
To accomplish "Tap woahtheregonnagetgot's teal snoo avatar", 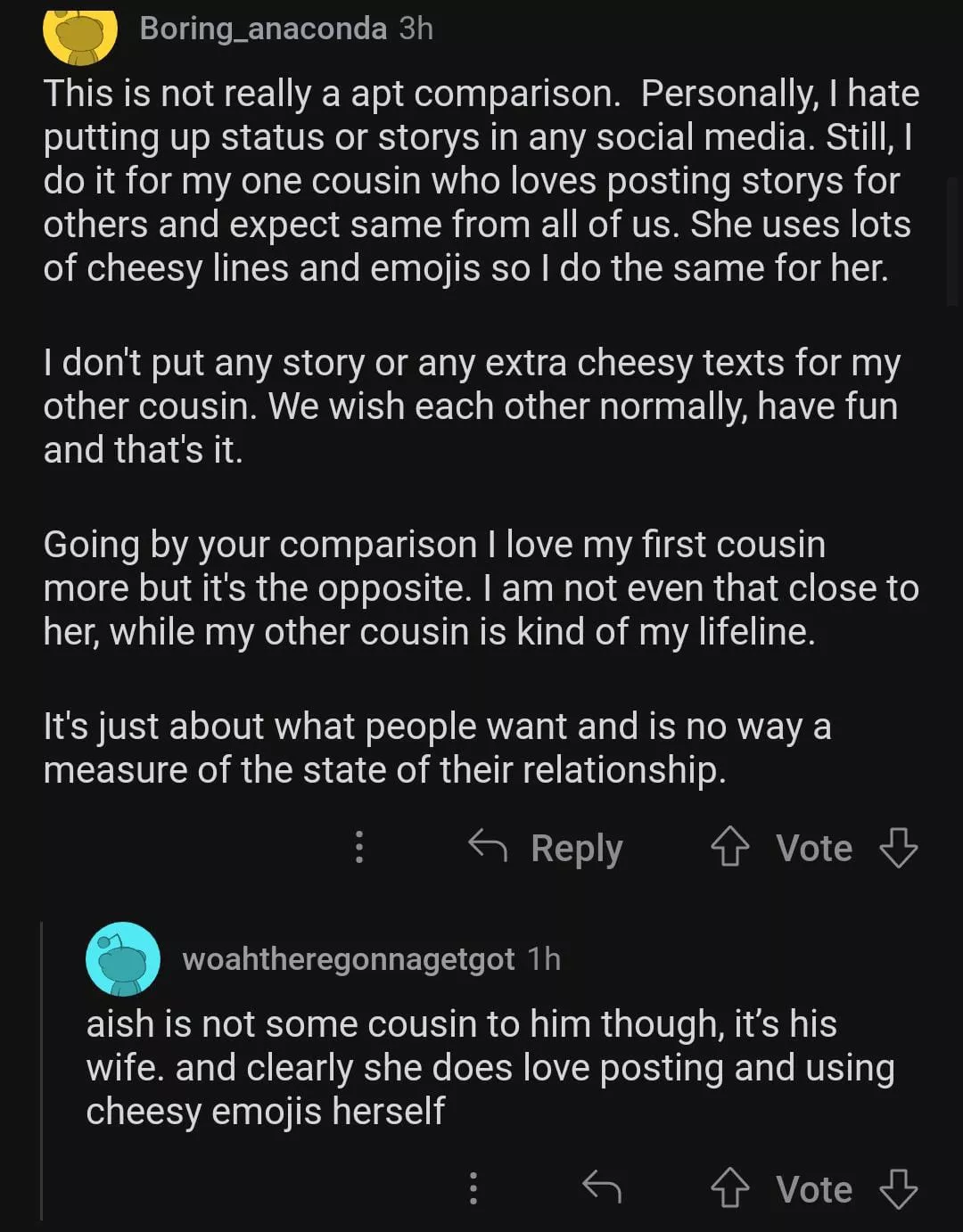I will 123,959.
